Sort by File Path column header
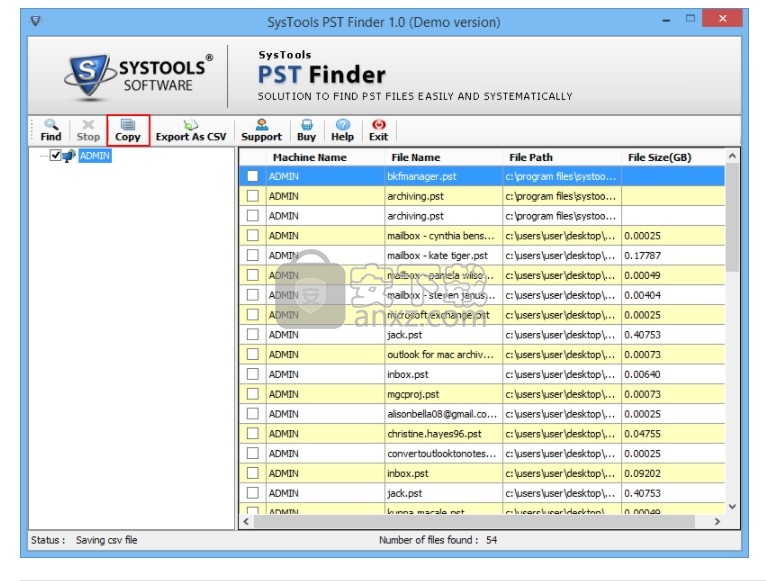 point(562,157)
